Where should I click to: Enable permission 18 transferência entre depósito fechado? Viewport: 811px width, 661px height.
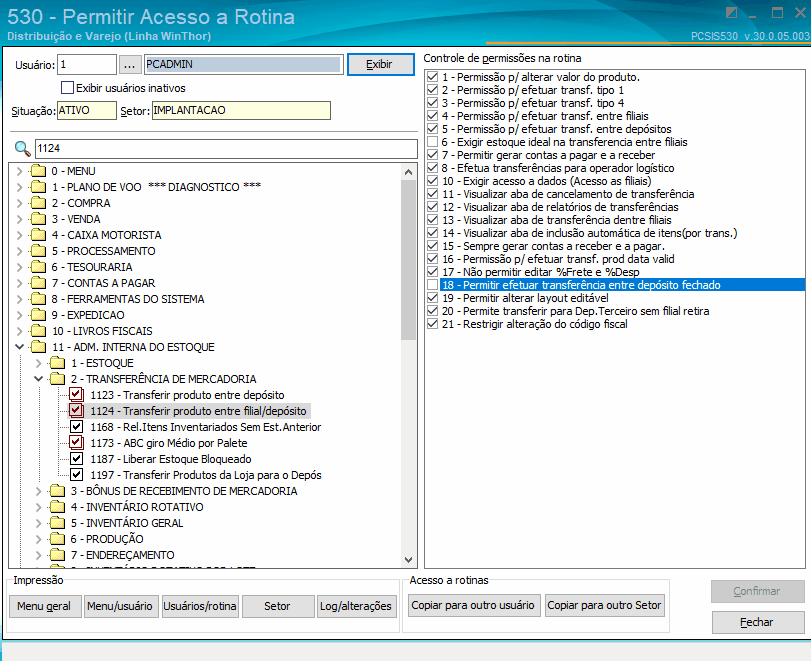point(432,285)
